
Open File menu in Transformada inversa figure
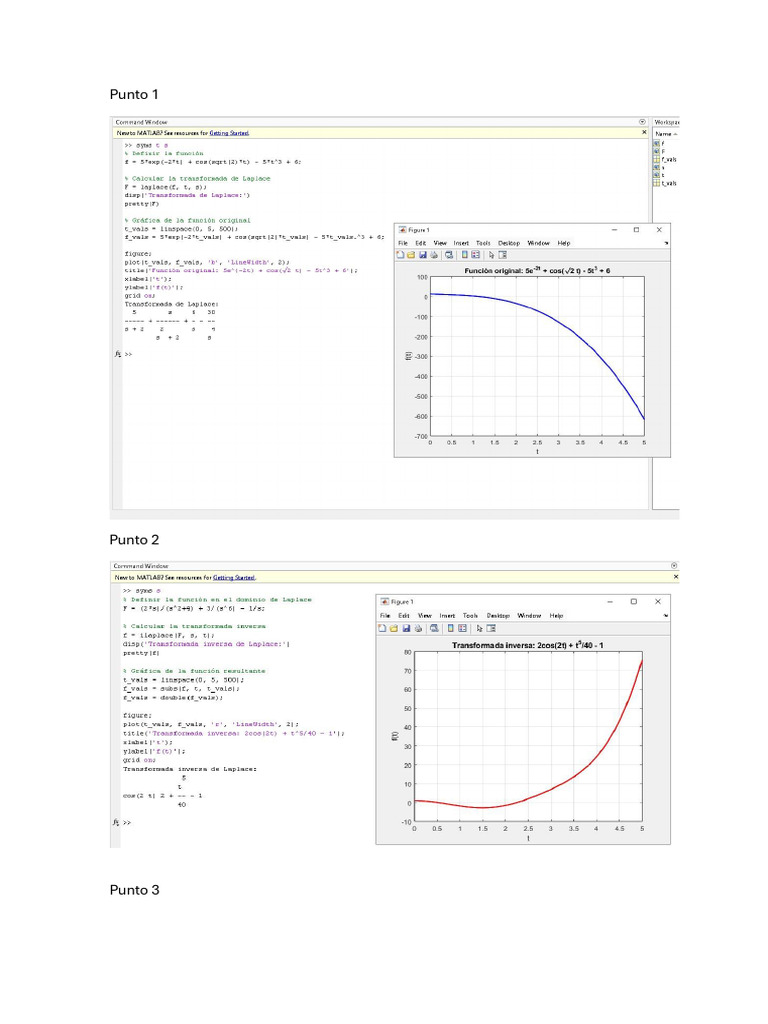click(x=385, y=615)
